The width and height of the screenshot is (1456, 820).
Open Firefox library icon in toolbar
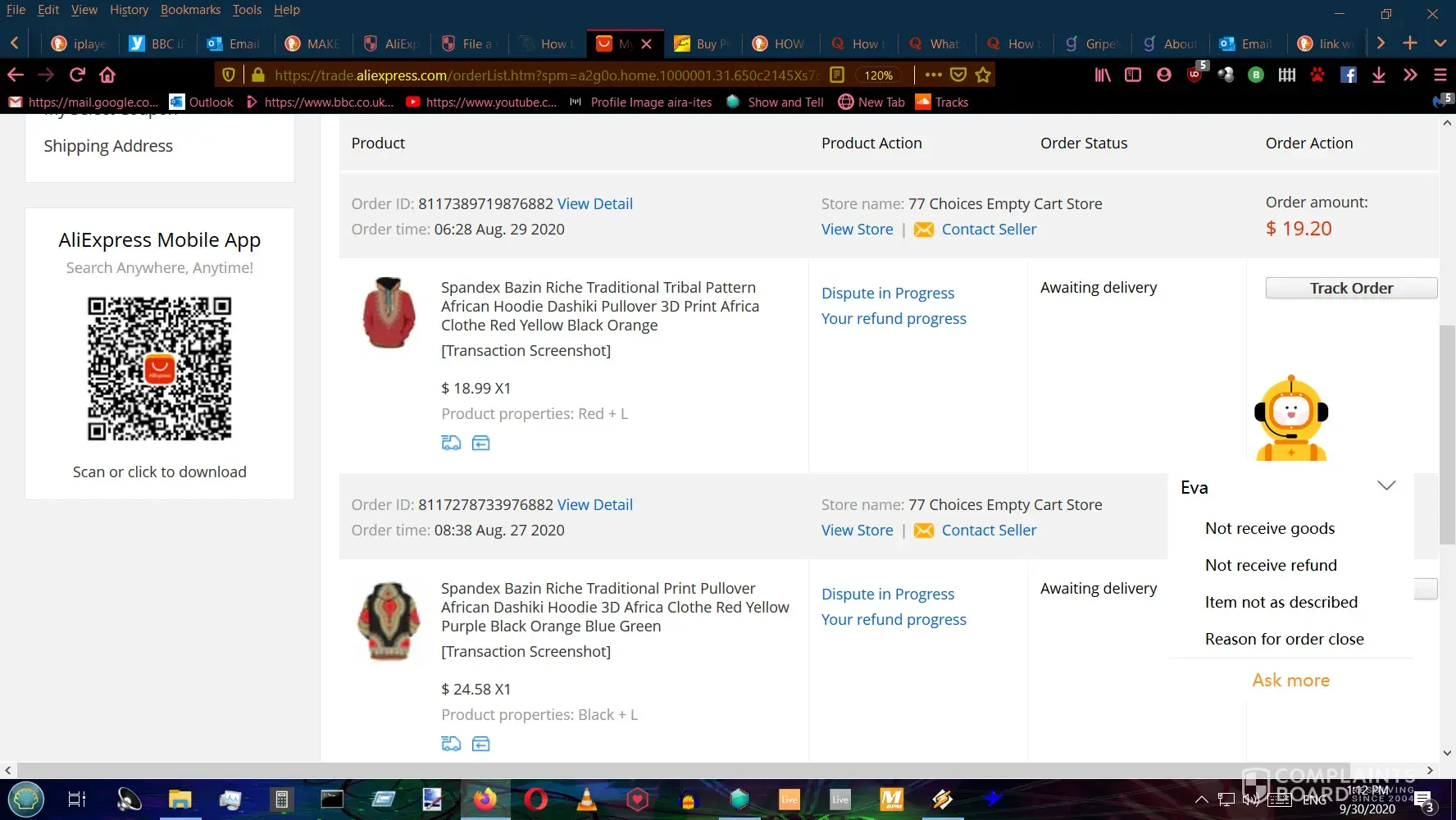click(1103, 75)
